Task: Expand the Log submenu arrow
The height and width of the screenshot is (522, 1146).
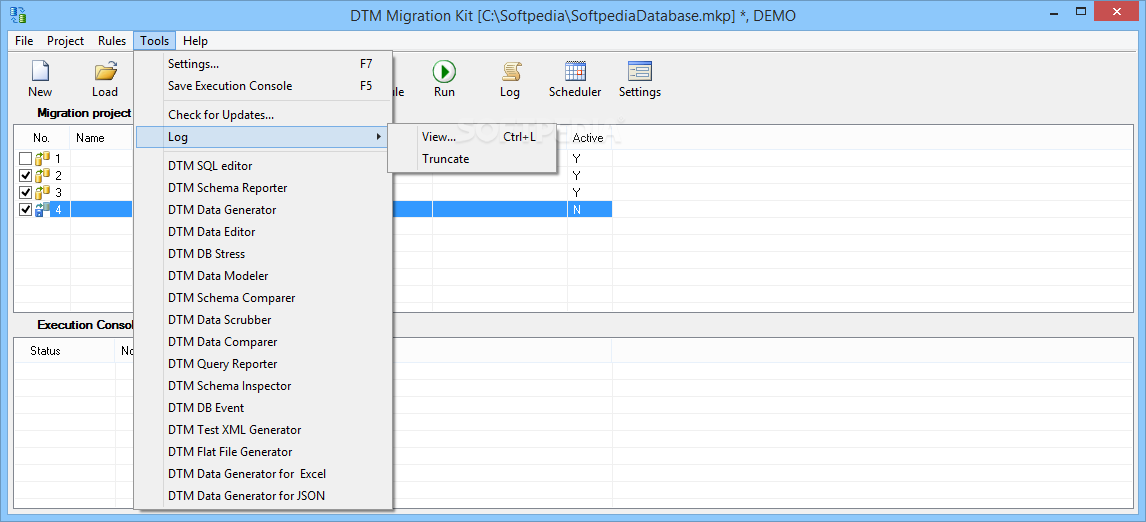Action: click(379, 137)
